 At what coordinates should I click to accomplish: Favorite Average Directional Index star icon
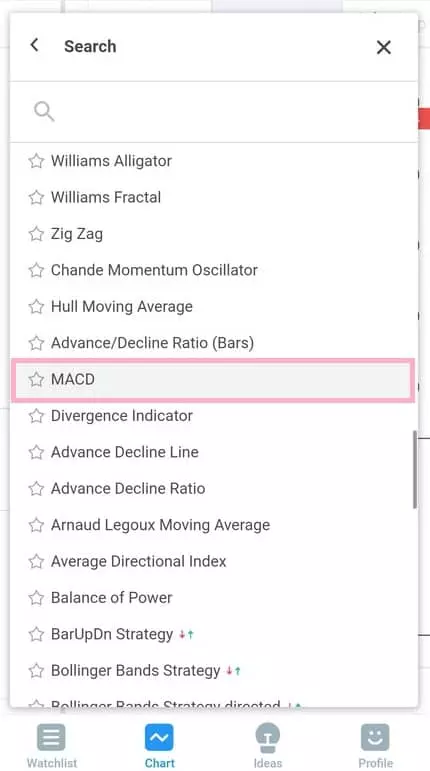pos(36,561)
